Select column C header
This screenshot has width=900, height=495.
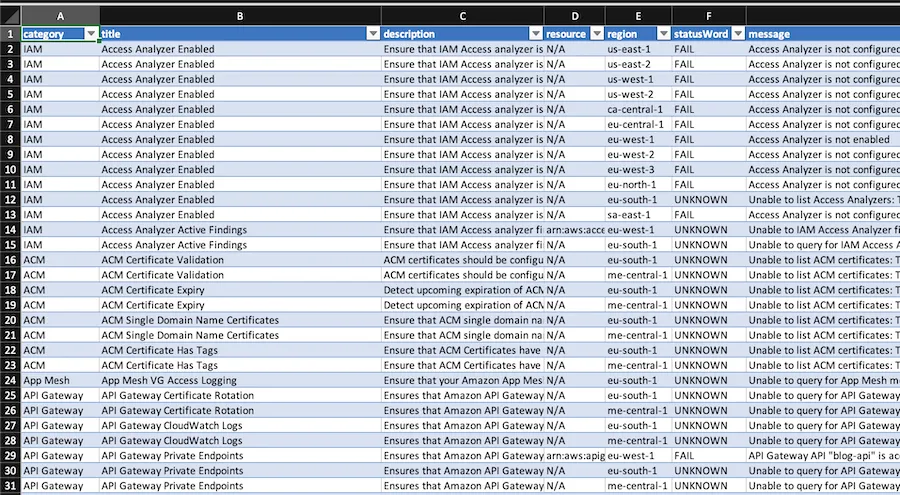click(462, 16)
